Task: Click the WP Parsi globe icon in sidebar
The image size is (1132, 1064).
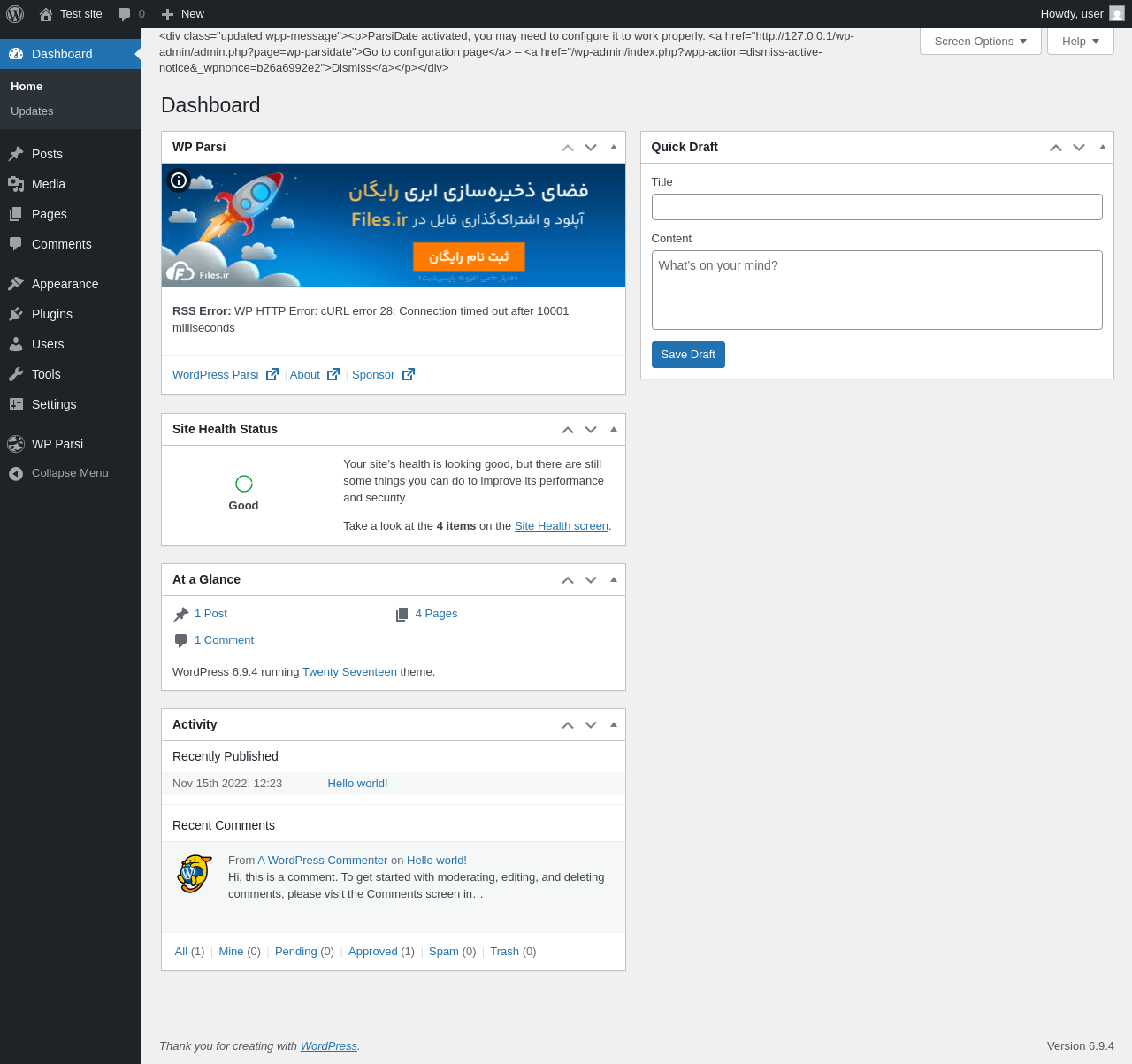Action: [16, 444]
